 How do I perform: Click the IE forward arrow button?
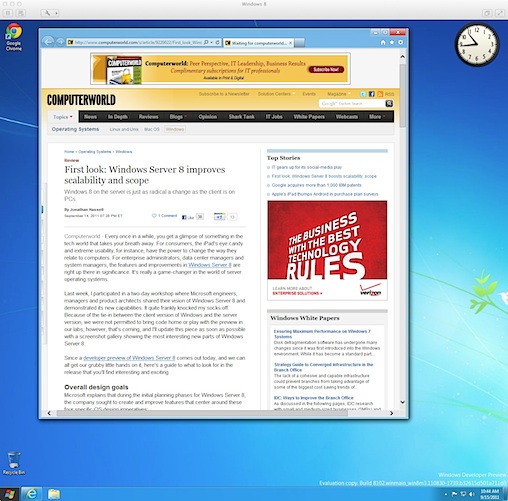[60, 42]
